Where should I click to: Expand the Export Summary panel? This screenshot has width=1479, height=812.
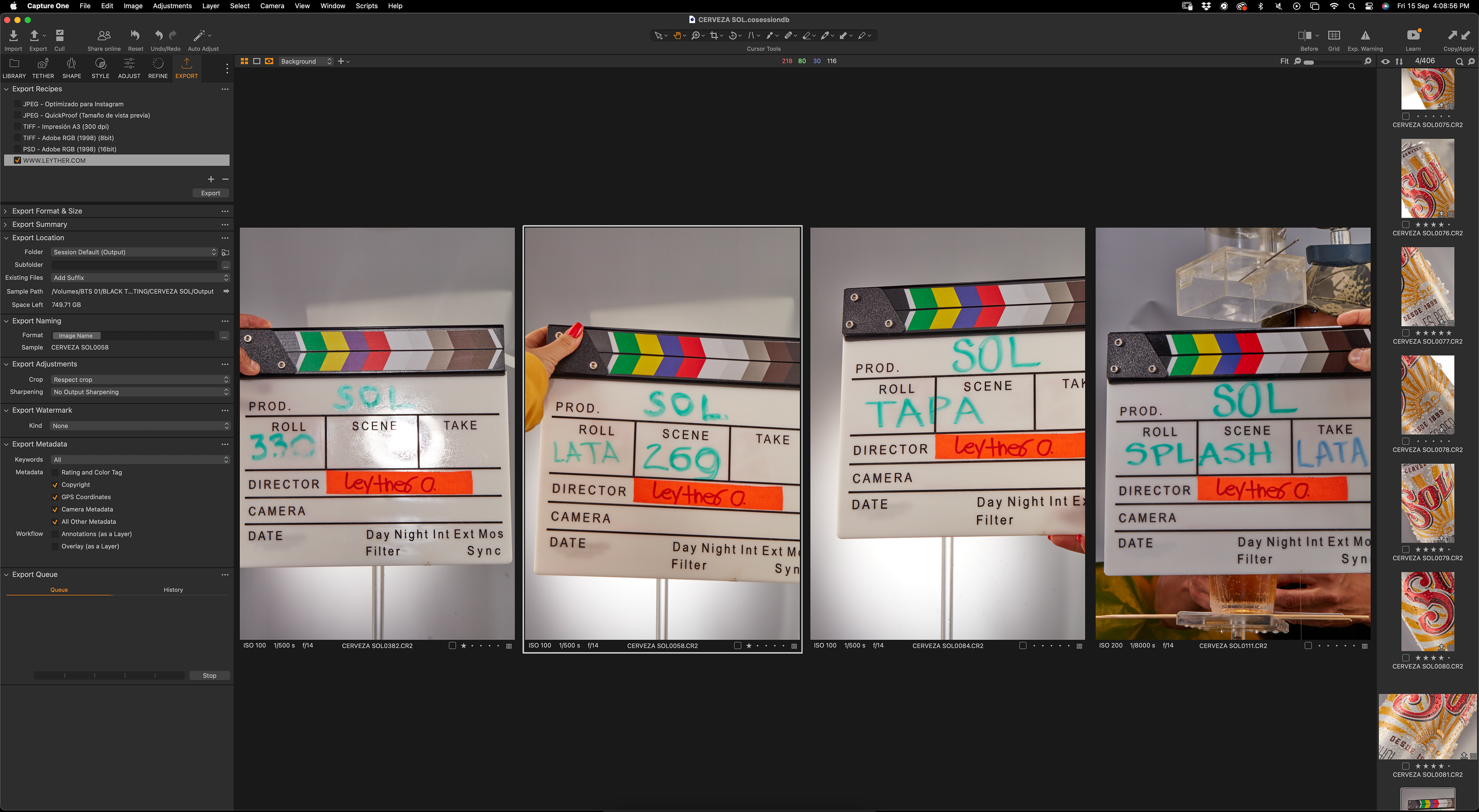pos(6,224)
